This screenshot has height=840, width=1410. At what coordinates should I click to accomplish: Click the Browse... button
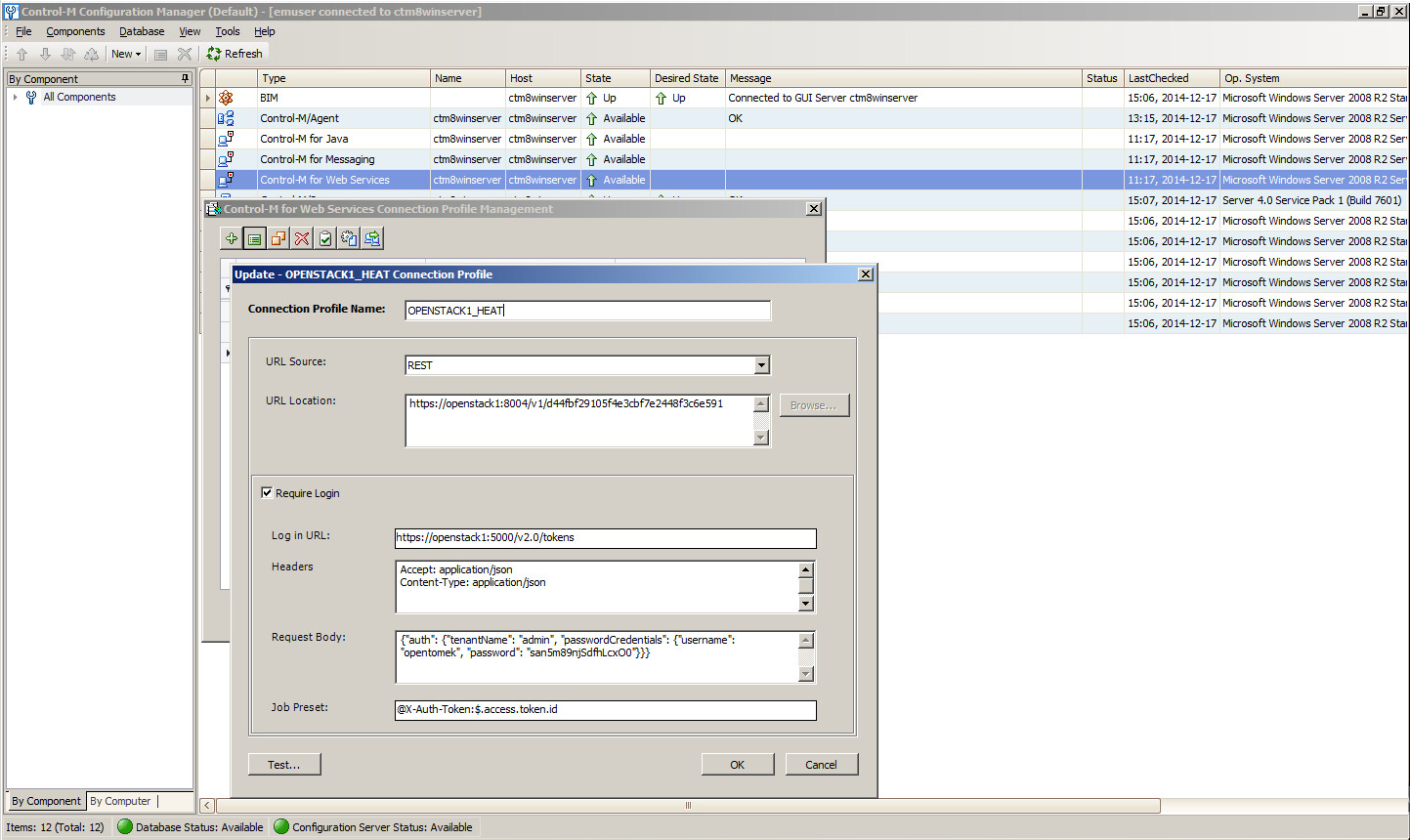(814, 405)
